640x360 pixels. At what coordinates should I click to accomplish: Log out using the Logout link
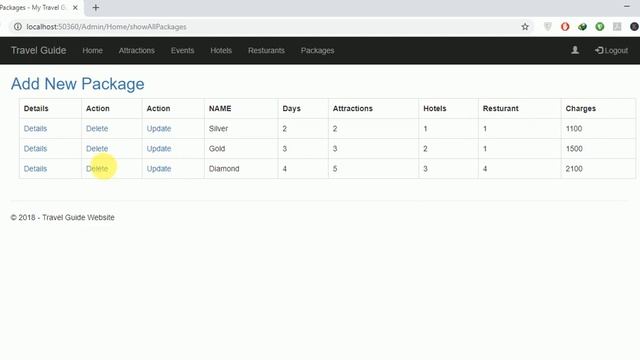pyautogui.click(x=611, y=51)
